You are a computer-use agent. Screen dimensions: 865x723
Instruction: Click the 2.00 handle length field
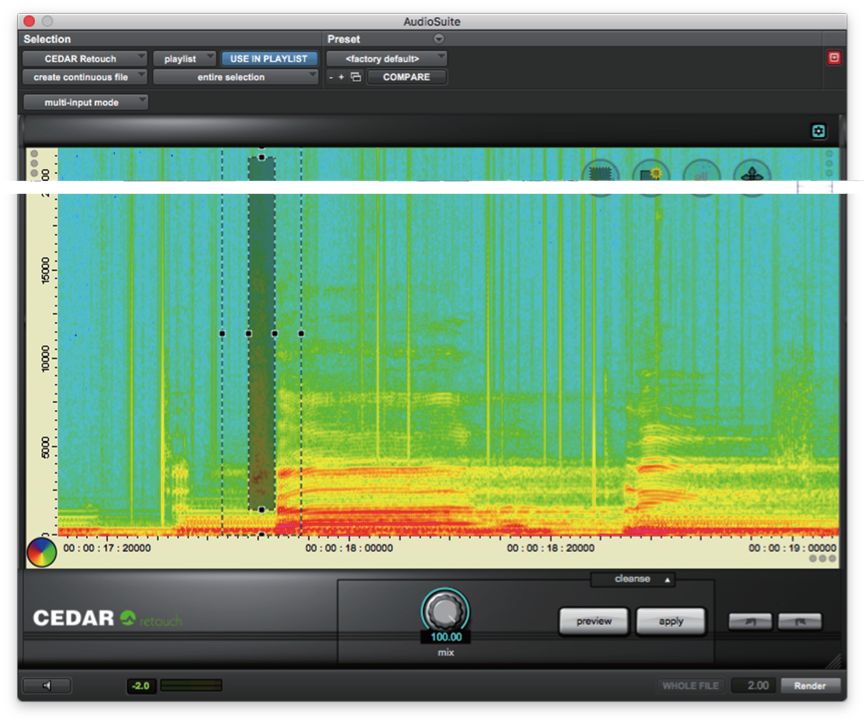tap(754, 685)
